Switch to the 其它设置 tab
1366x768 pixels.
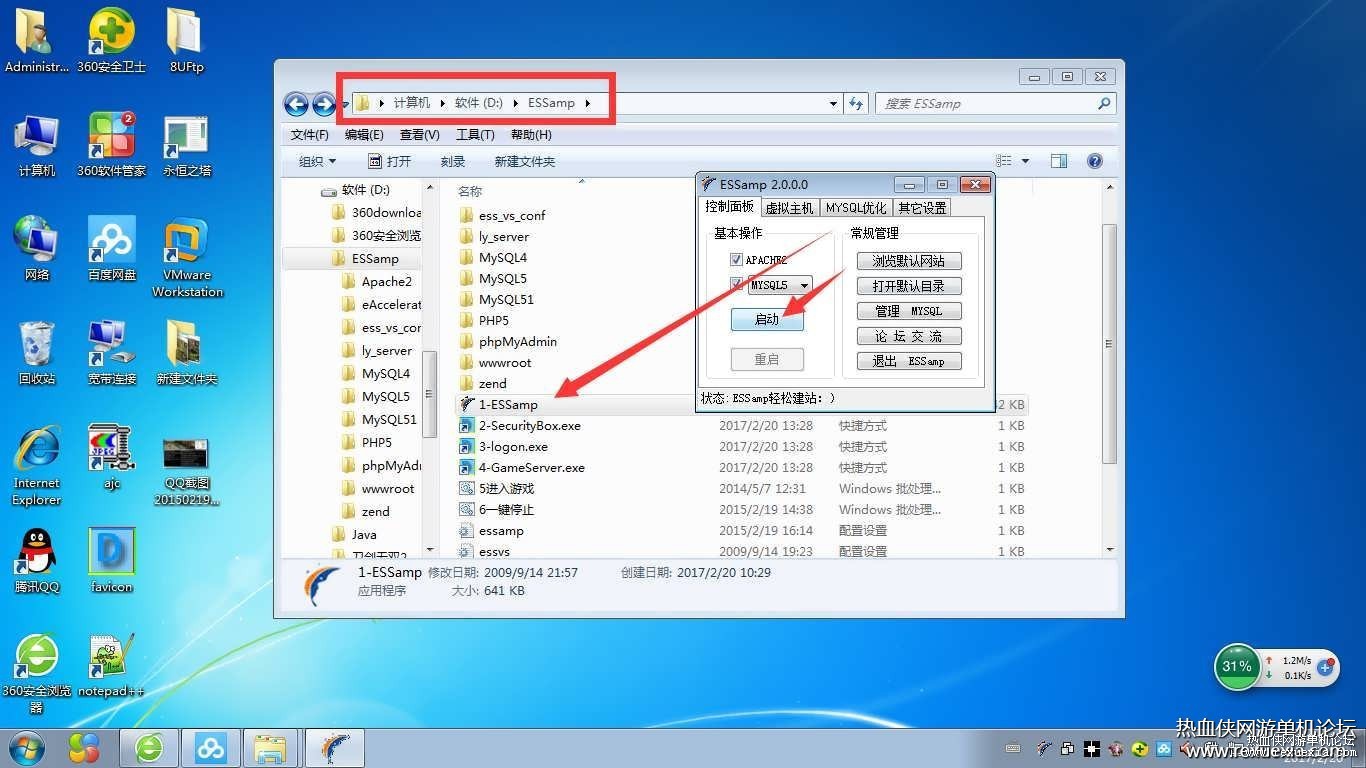tap(922, 208)
